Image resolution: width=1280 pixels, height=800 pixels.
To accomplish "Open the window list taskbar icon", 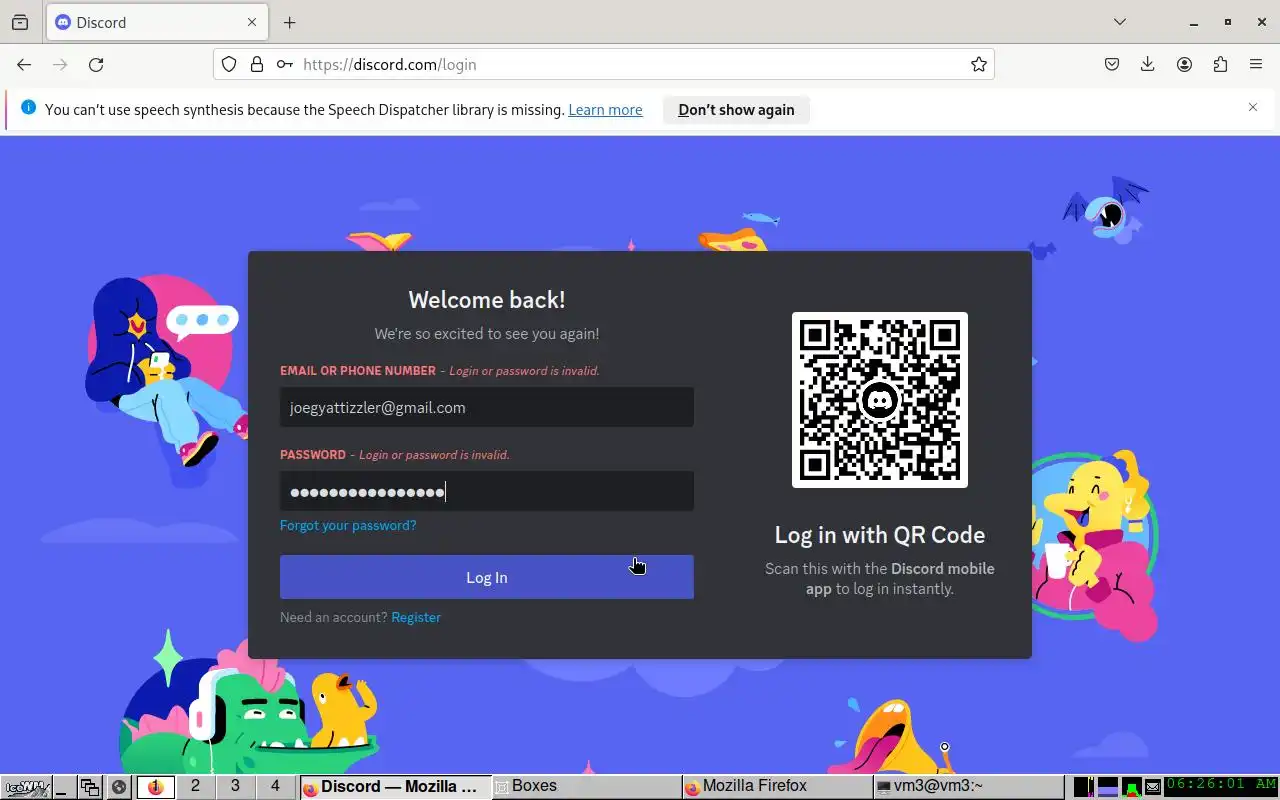I will click(x=90, y=787).
